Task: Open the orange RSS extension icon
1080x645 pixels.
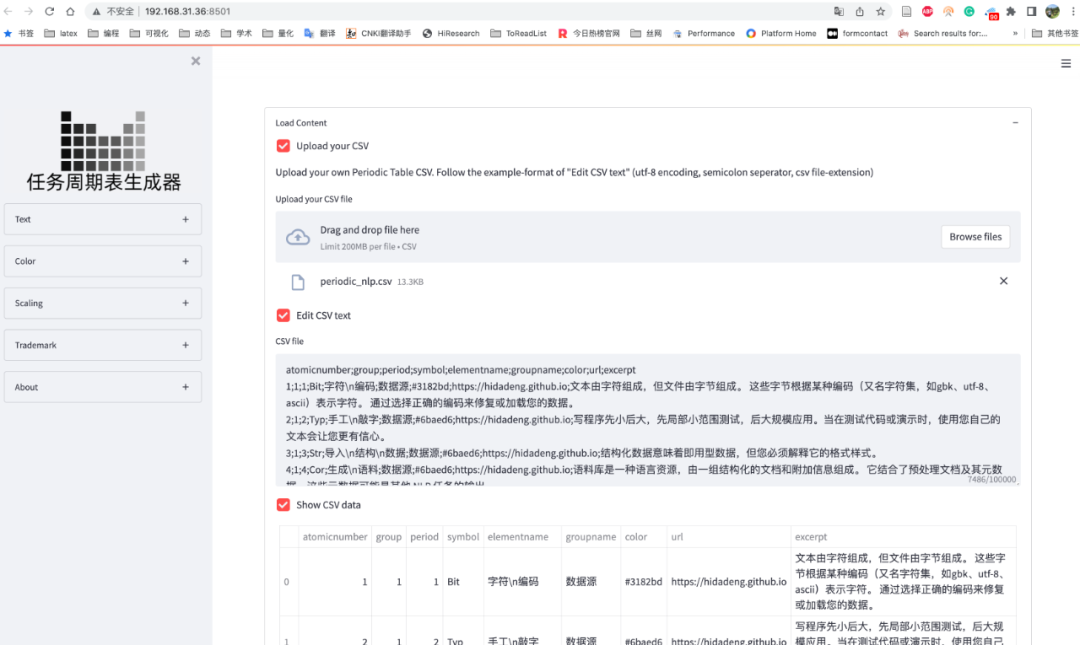Action: click(x=948, y=11)
